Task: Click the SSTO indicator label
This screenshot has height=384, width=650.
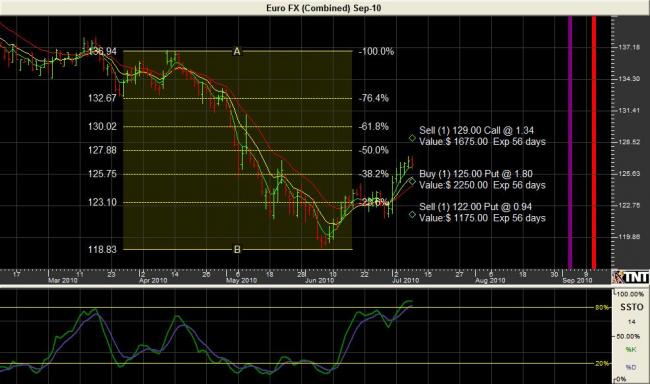Action: 632,307
